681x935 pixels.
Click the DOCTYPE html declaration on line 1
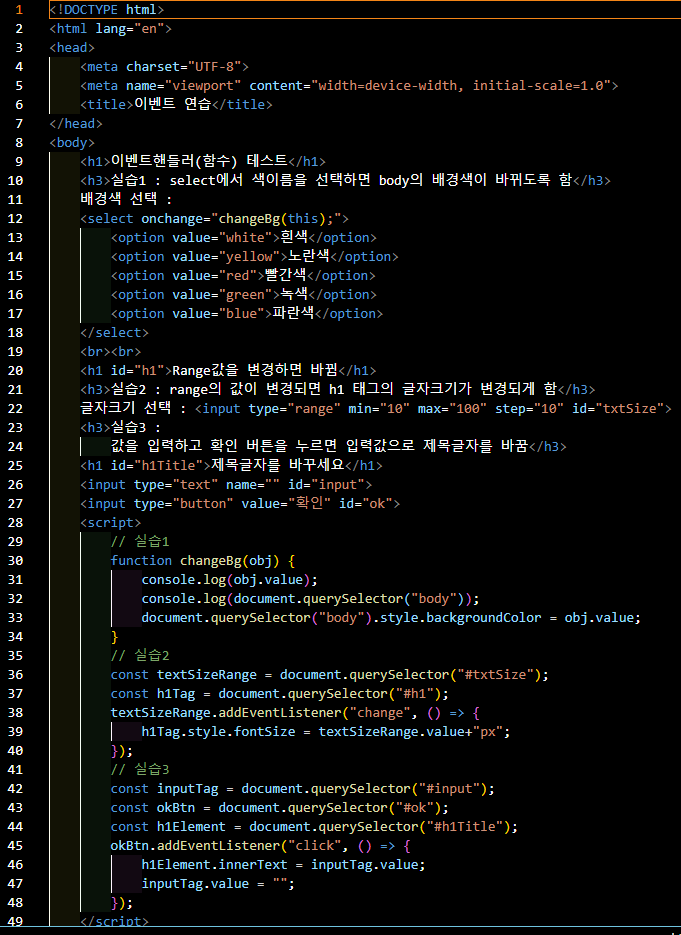tap(107, 10)
